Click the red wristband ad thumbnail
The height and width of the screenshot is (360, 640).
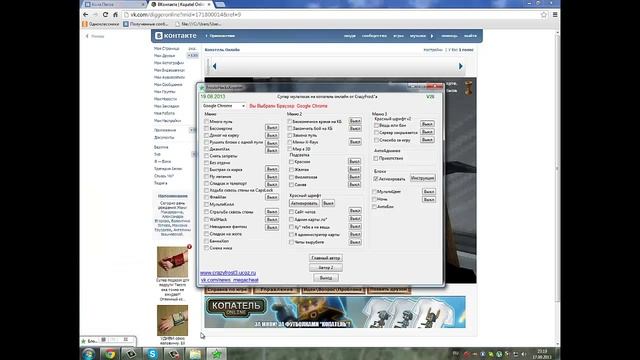pos(173,262)
